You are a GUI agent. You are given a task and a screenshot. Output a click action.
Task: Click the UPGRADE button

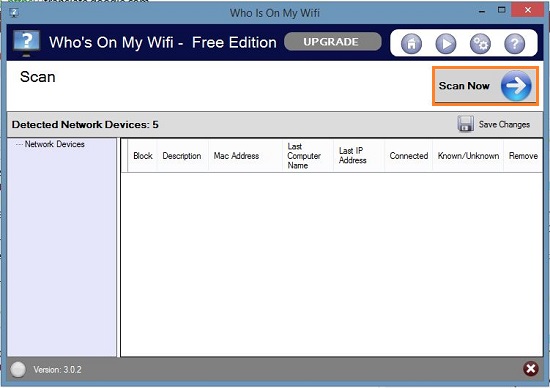point(333,42)
